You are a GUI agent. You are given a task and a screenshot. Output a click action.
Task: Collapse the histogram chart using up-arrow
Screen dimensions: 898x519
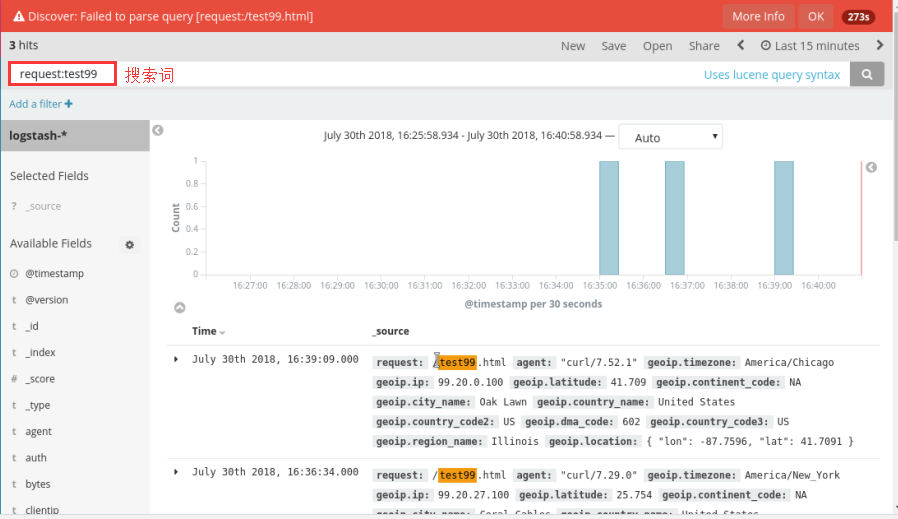coord(180,308)
